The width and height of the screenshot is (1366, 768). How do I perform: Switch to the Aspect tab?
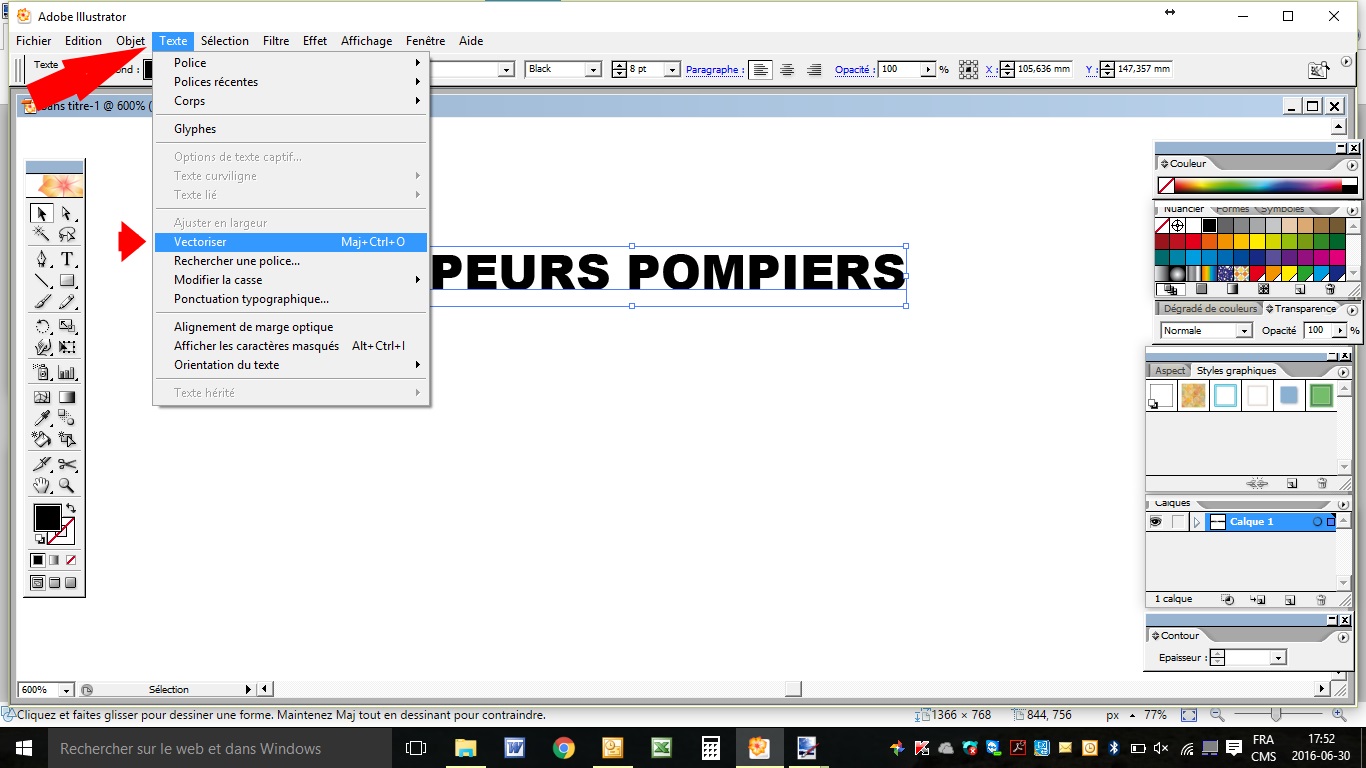click(1170, 371)
